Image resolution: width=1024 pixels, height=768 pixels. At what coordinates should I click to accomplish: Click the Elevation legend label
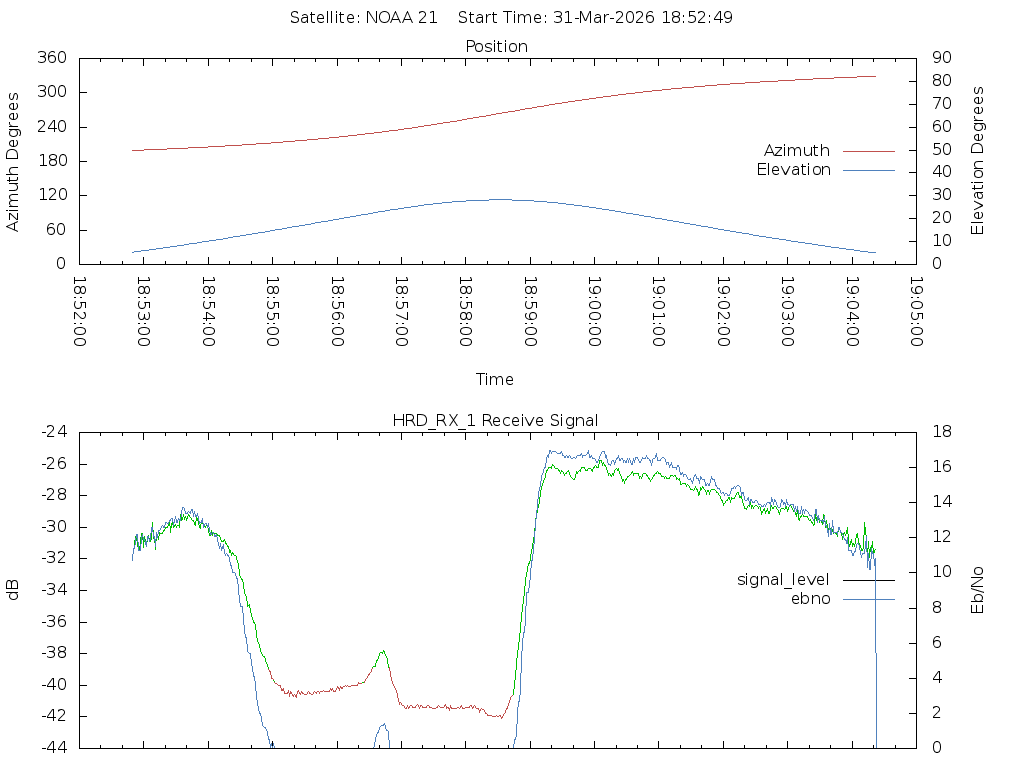793,170
